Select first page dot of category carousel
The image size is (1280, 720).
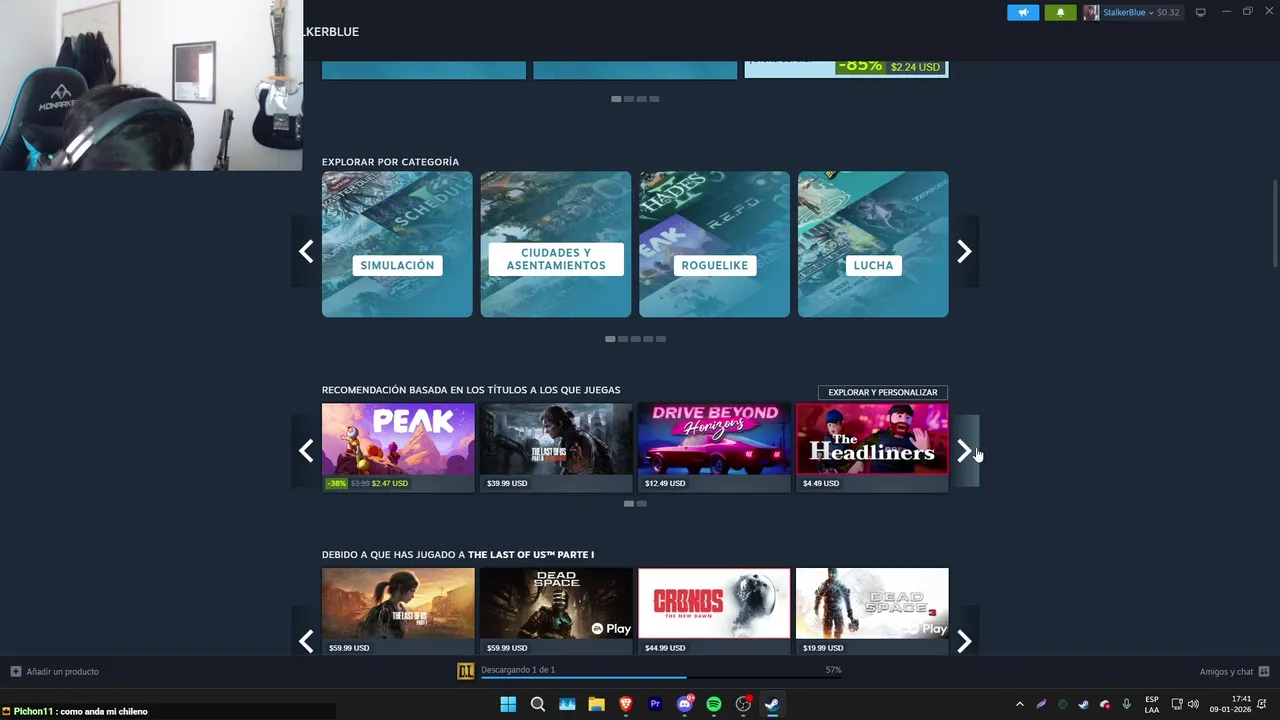pyautogui.click(x=610, y=339)
